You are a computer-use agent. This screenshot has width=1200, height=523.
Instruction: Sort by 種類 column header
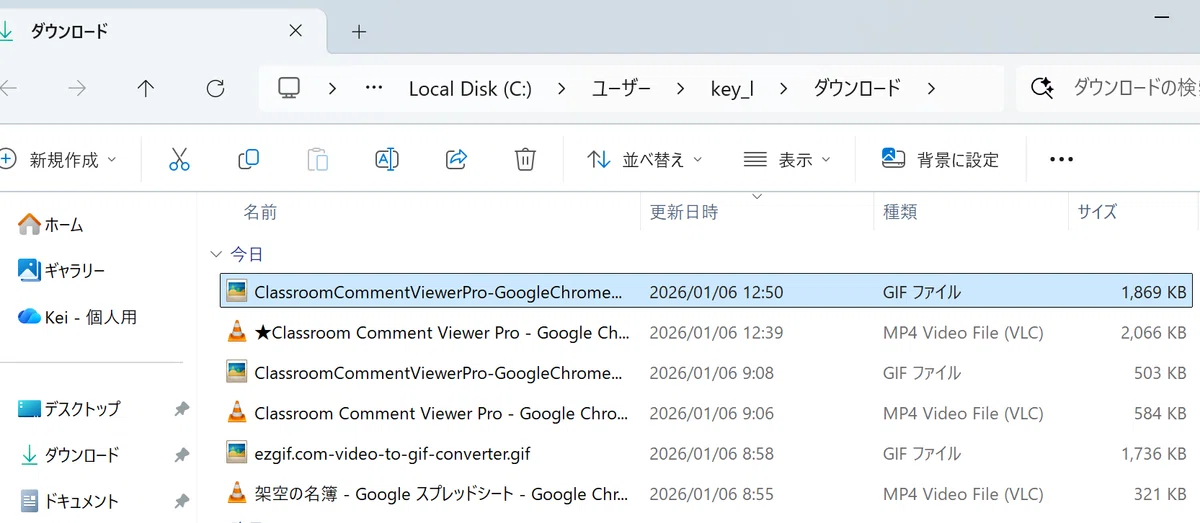pos(900,212)
